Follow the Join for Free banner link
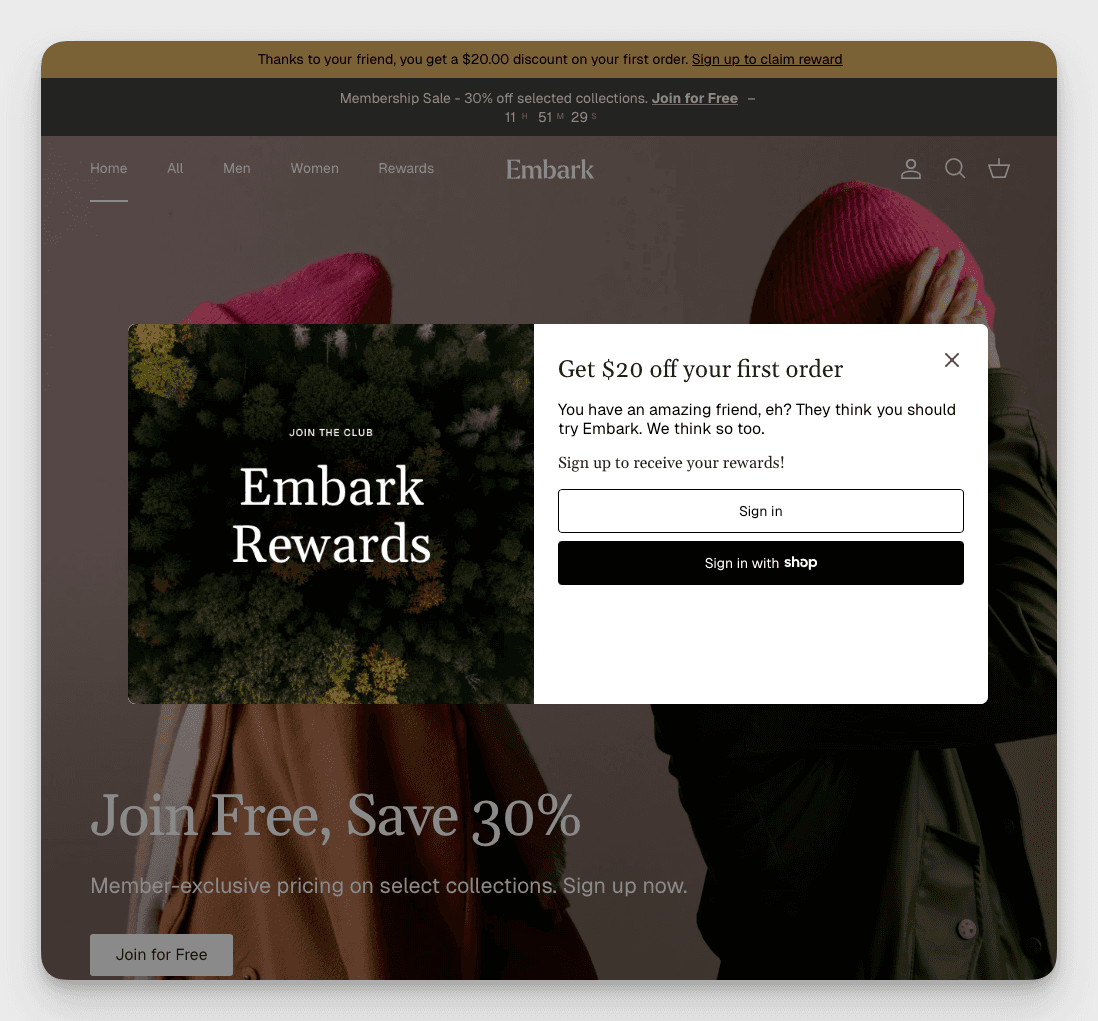 695,98
